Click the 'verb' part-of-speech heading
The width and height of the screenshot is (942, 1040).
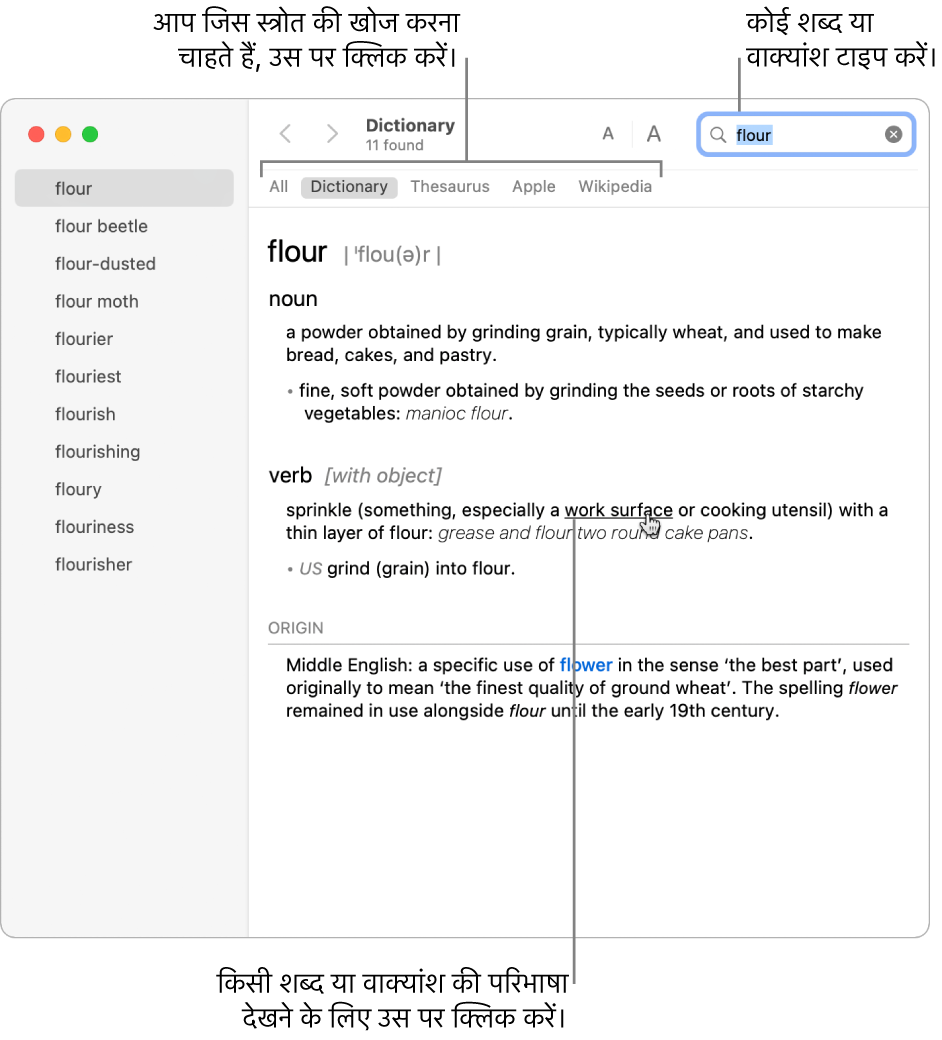pyautogui.click(x=290, y=476)
